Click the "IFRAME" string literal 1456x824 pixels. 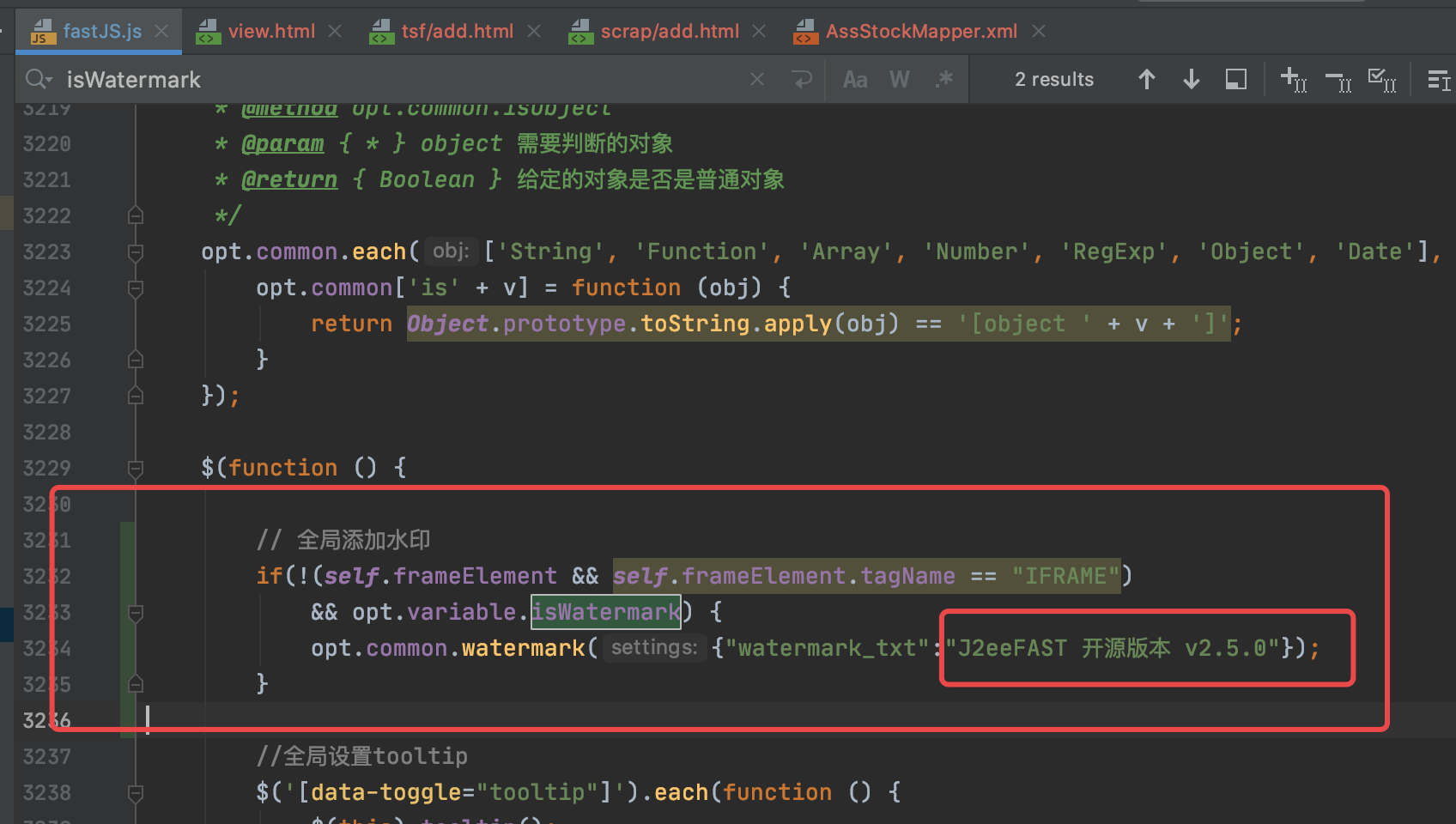1065,576
